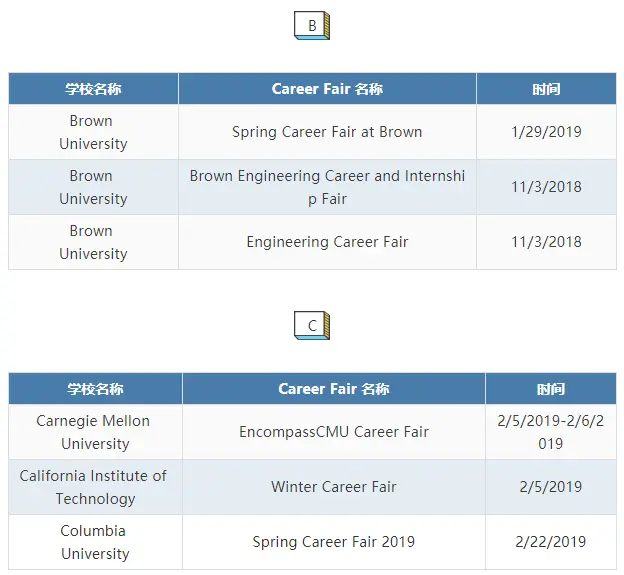Viewport: 624px width, 575px height.
Task: Select the Columbia University cell
Action: point(96,542)
